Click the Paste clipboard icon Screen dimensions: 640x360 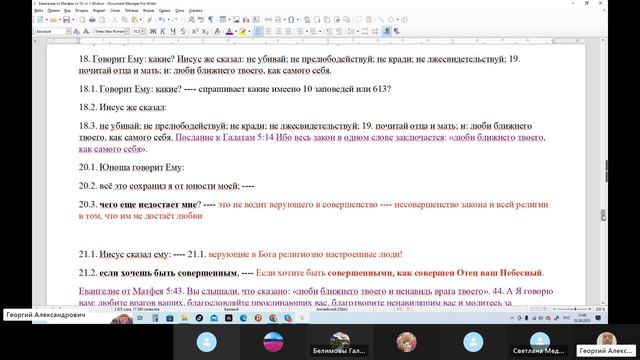(134, 20)
